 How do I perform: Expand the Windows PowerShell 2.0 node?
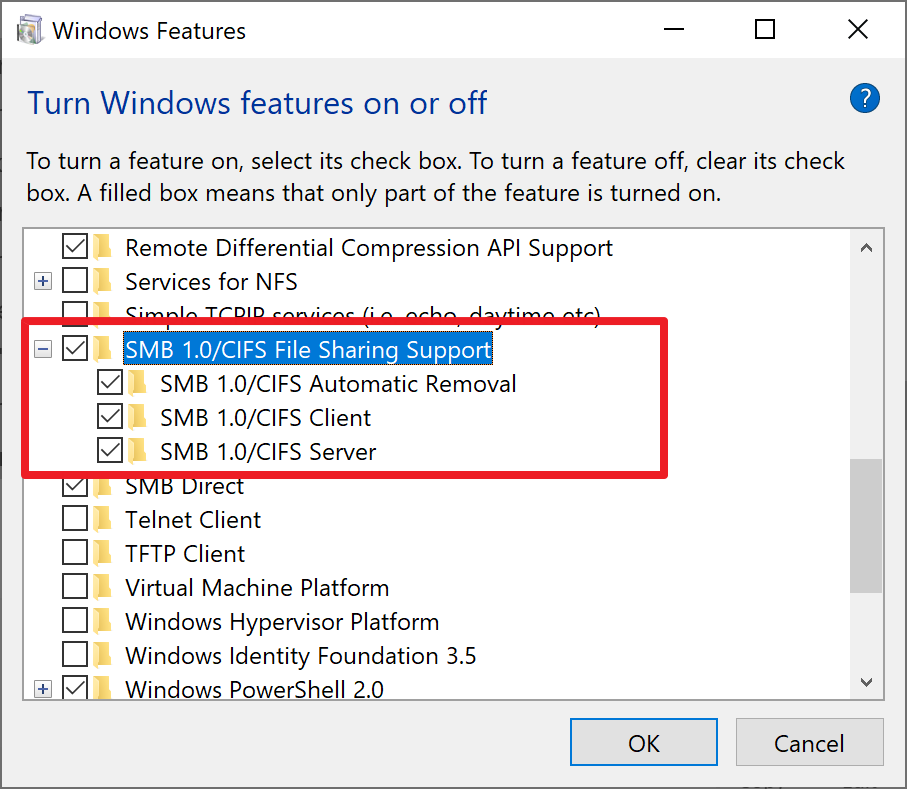click(x=43, y=689)
